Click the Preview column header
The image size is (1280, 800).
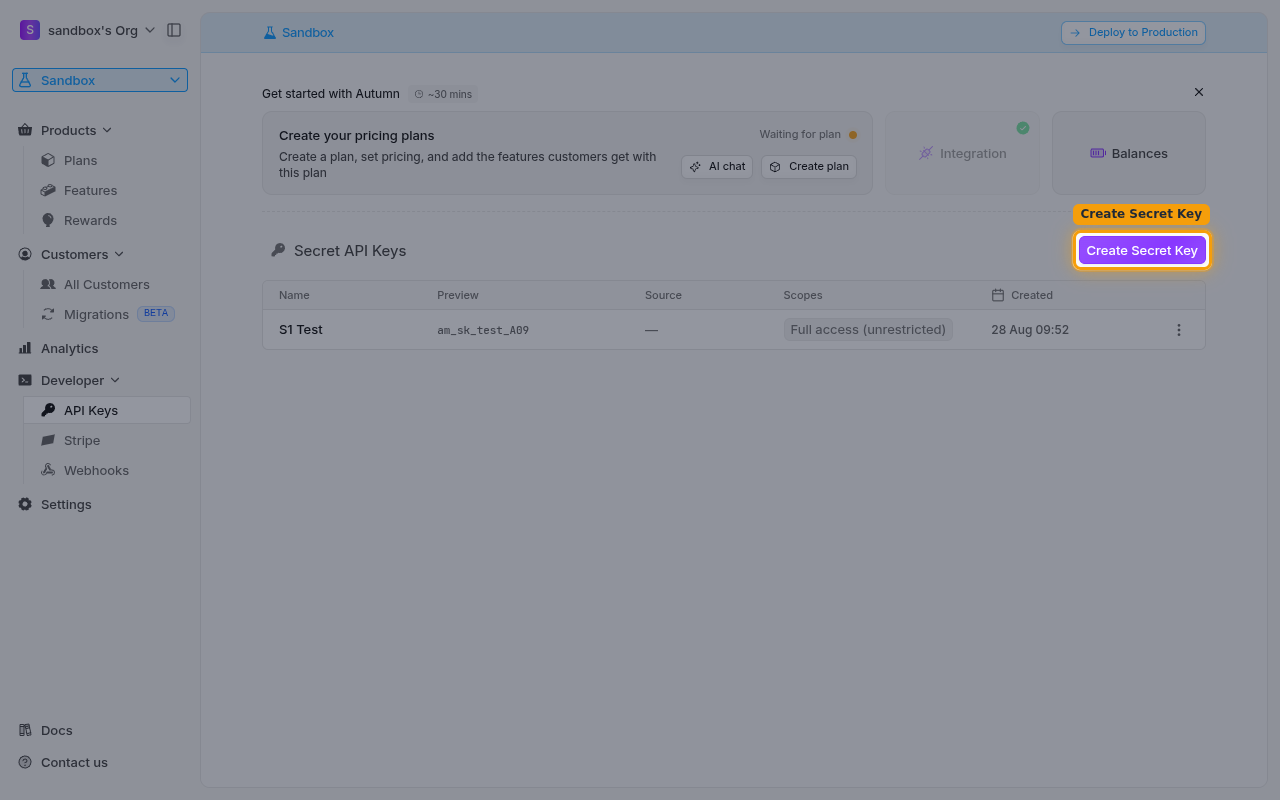tap(458, 295)
